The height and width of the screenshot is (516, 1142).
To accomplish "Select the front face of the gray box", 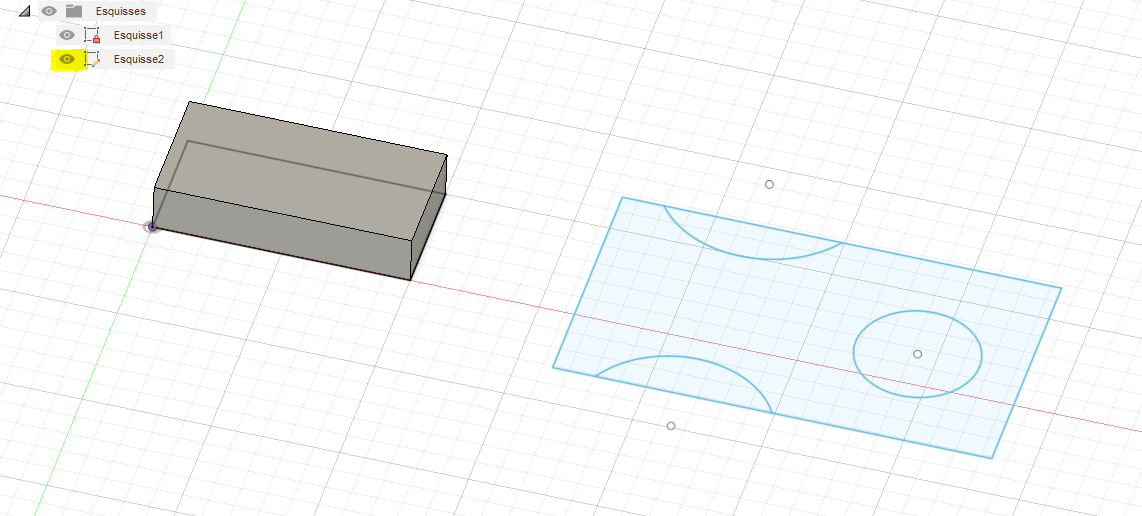I will [283, 235].
